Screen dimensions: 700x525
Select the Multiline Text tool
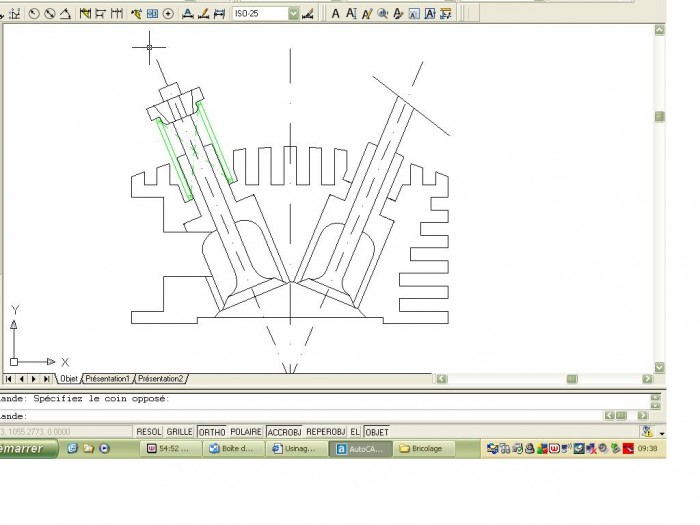click(335, 14)
